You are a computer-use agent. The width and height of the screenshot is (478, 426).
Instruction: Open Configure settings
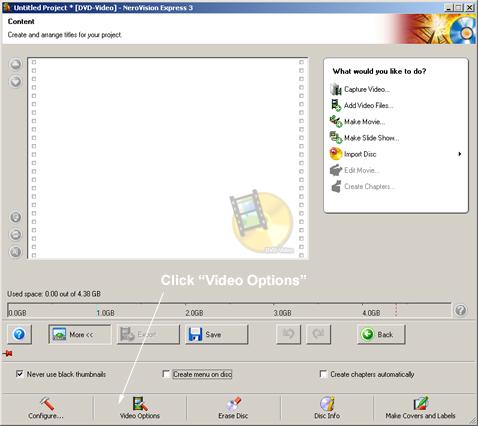(46, 408)
